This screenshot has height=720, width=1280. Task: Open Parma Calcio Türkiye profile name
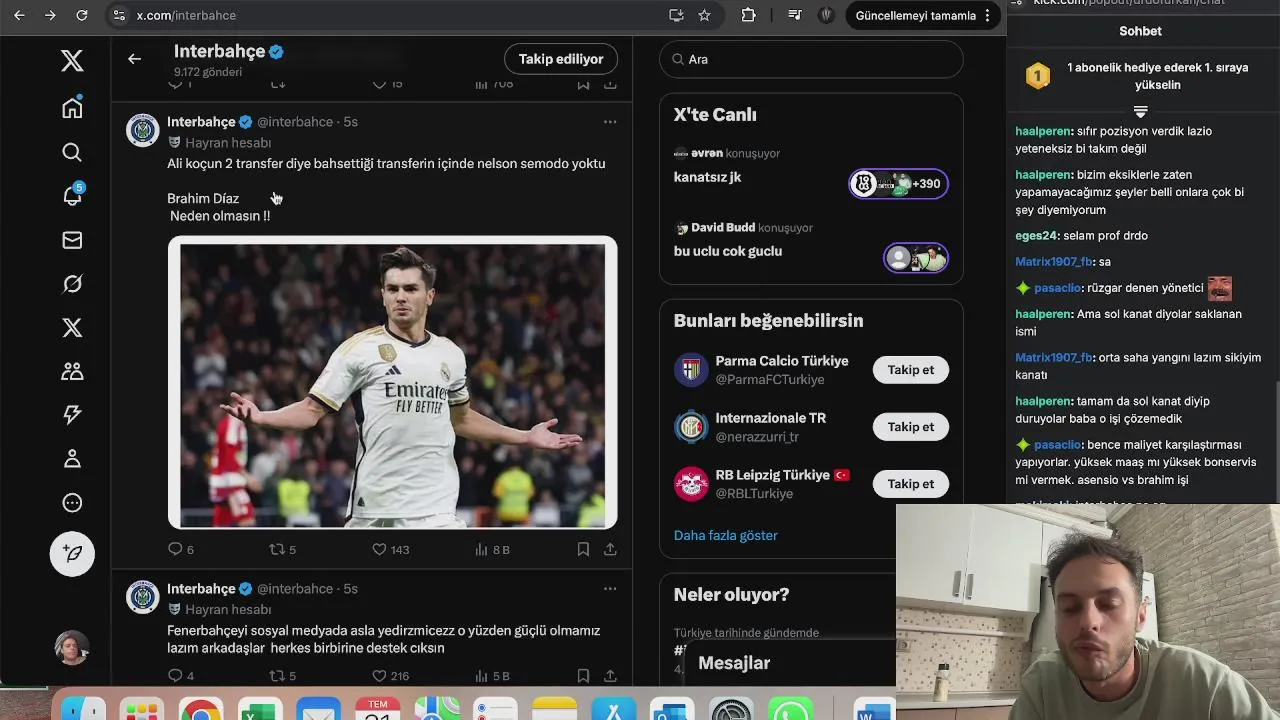(782, 361)
